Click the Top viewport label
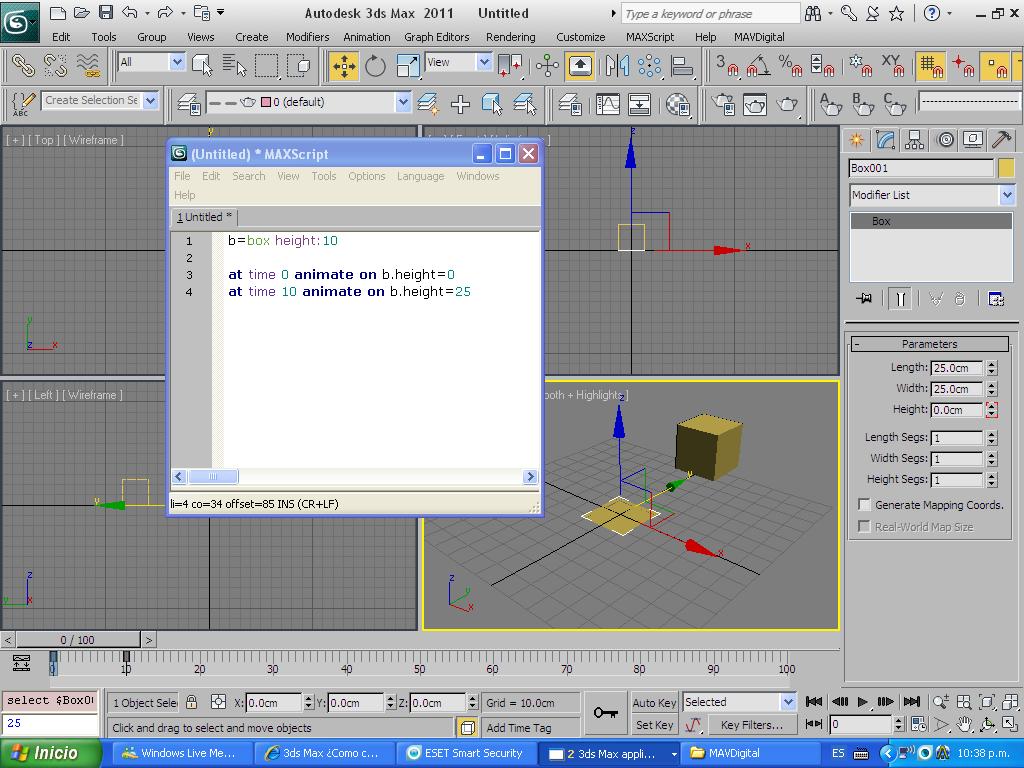The width and height of the screenshot is (1024, 768). [x=44, y=140]
